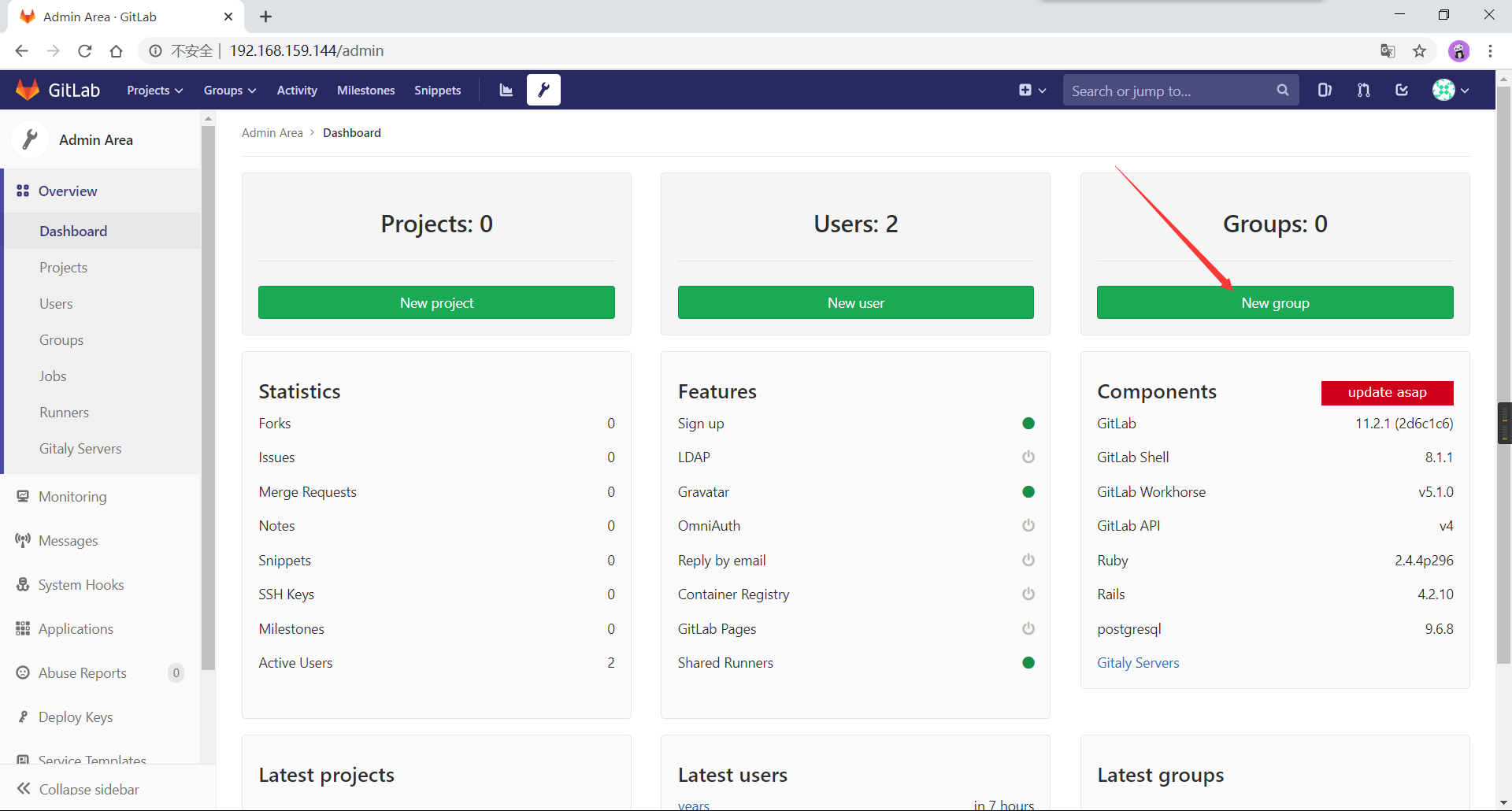Click Admin Area in the breadcrumb
Viewport: 1512px width, 811px height.
point(272,132)
